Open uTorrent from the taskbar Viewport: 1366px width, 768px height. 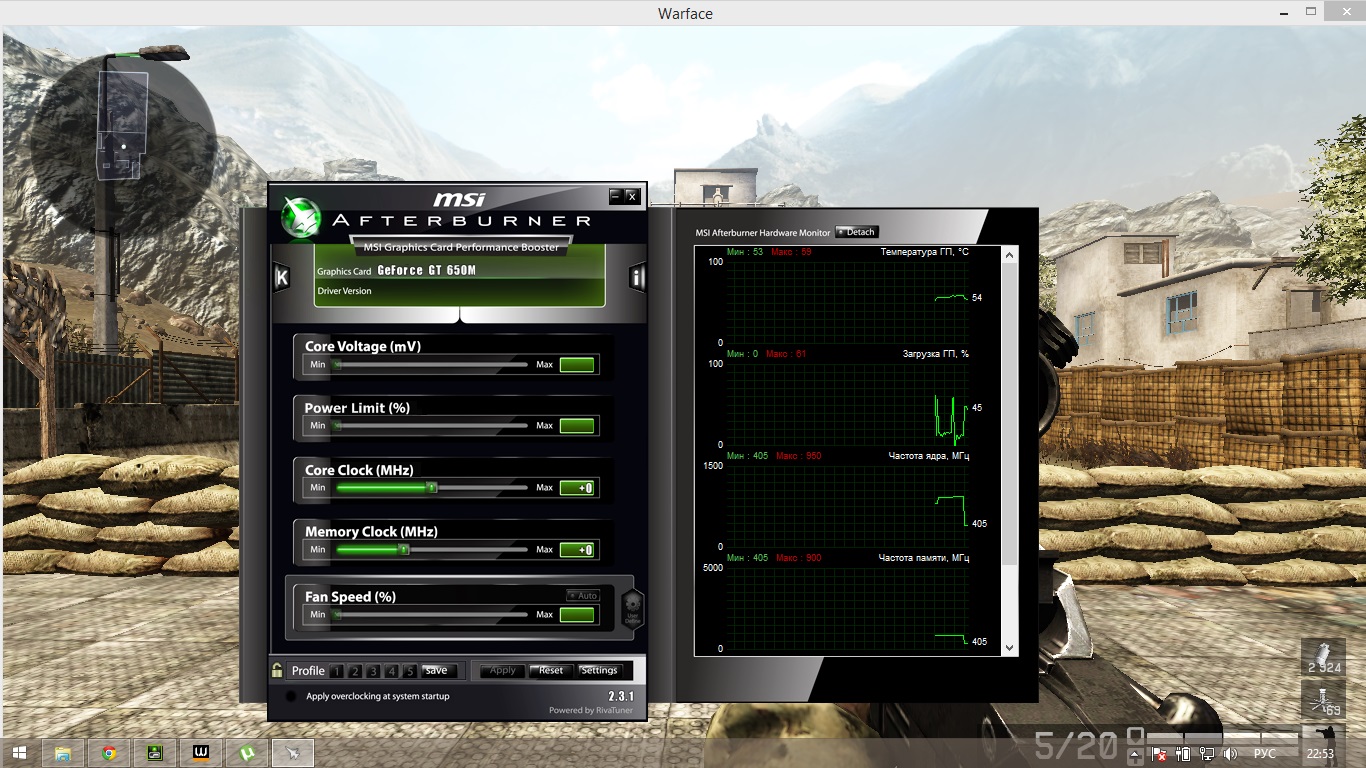pos(246,753)
